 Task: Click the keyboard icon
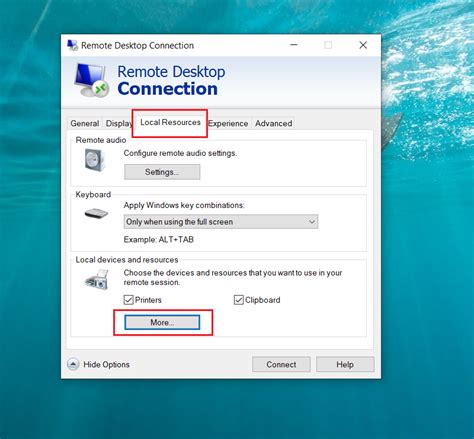(x=96, y=213)
